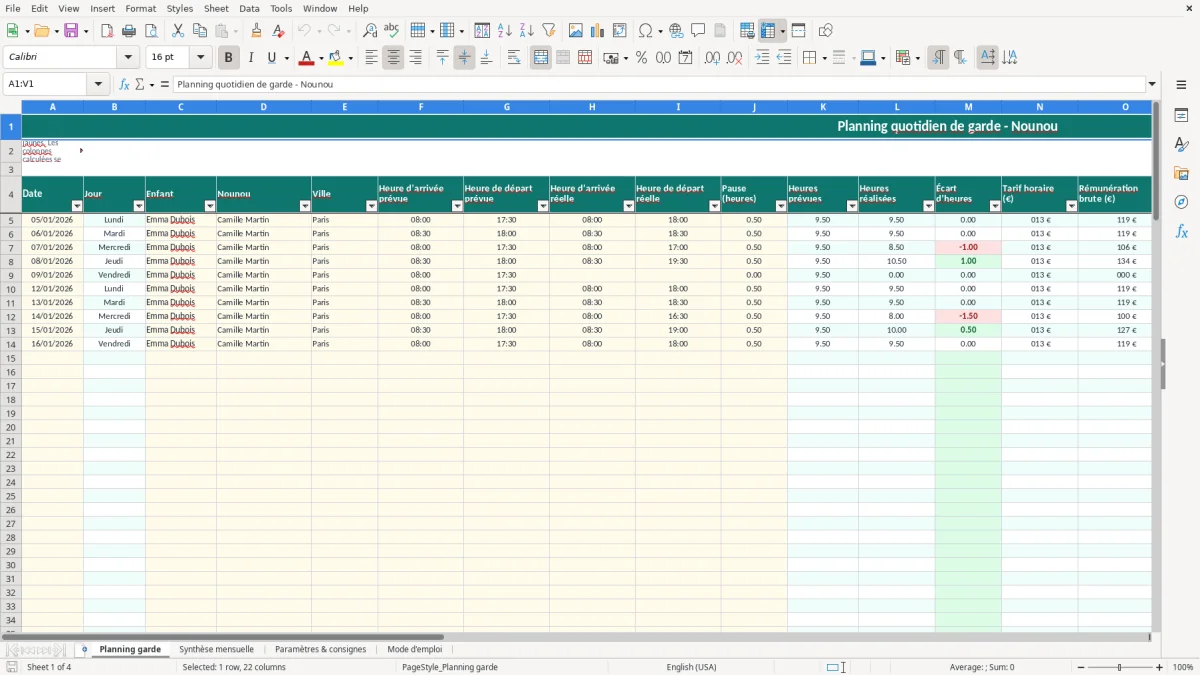Click the vertical scrollbar
This screenshot has height=675, width=1200.
click(1156, 160)
